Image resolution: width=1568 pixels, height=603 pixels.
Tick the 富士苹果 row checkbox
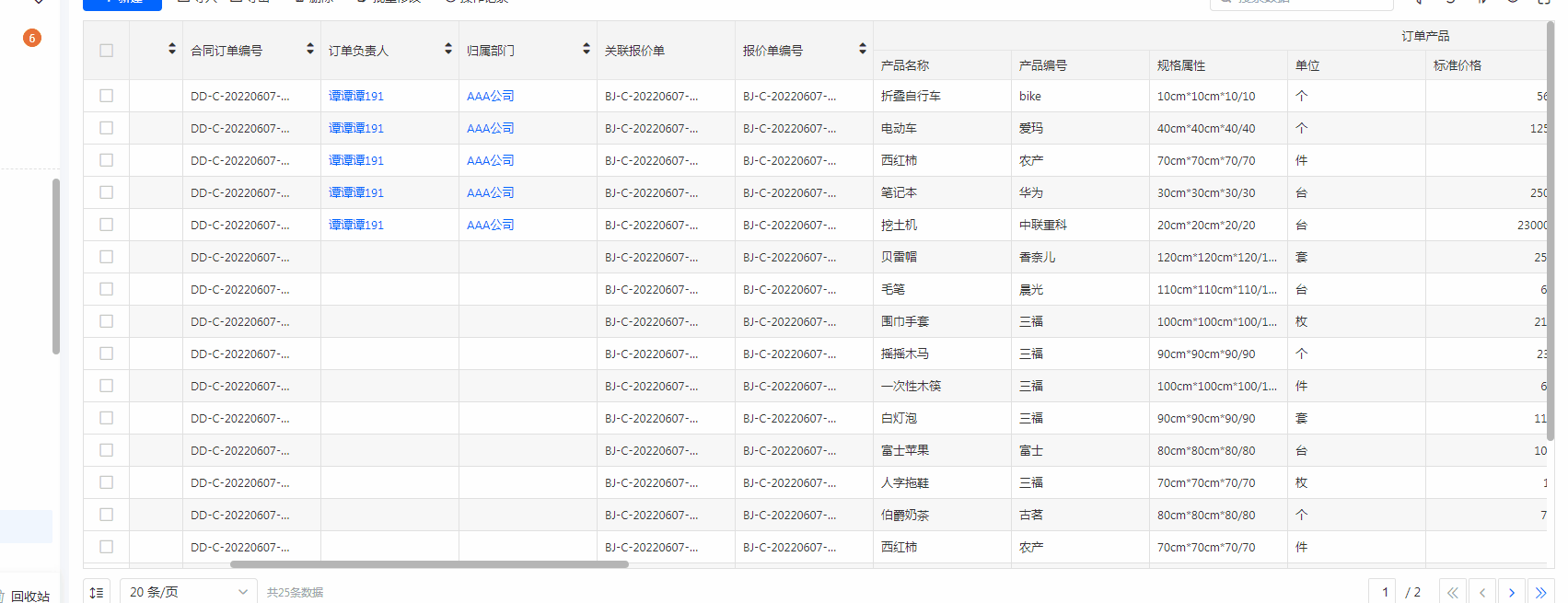pos(107,450)
